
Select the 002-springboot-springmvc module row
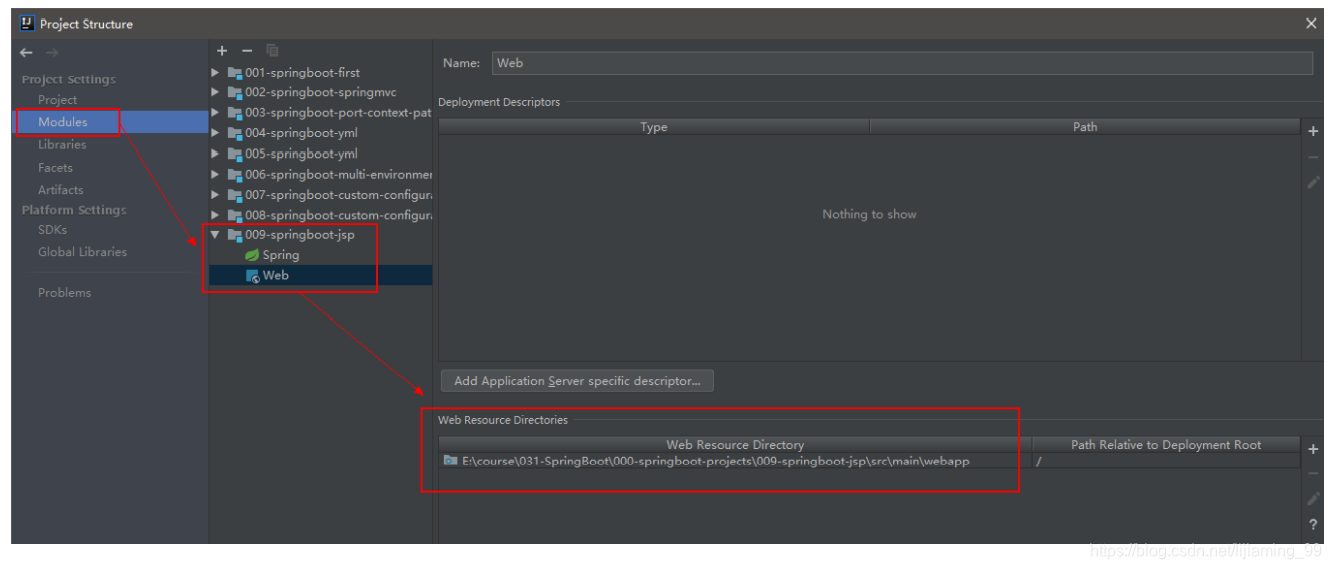coord(320,92)
